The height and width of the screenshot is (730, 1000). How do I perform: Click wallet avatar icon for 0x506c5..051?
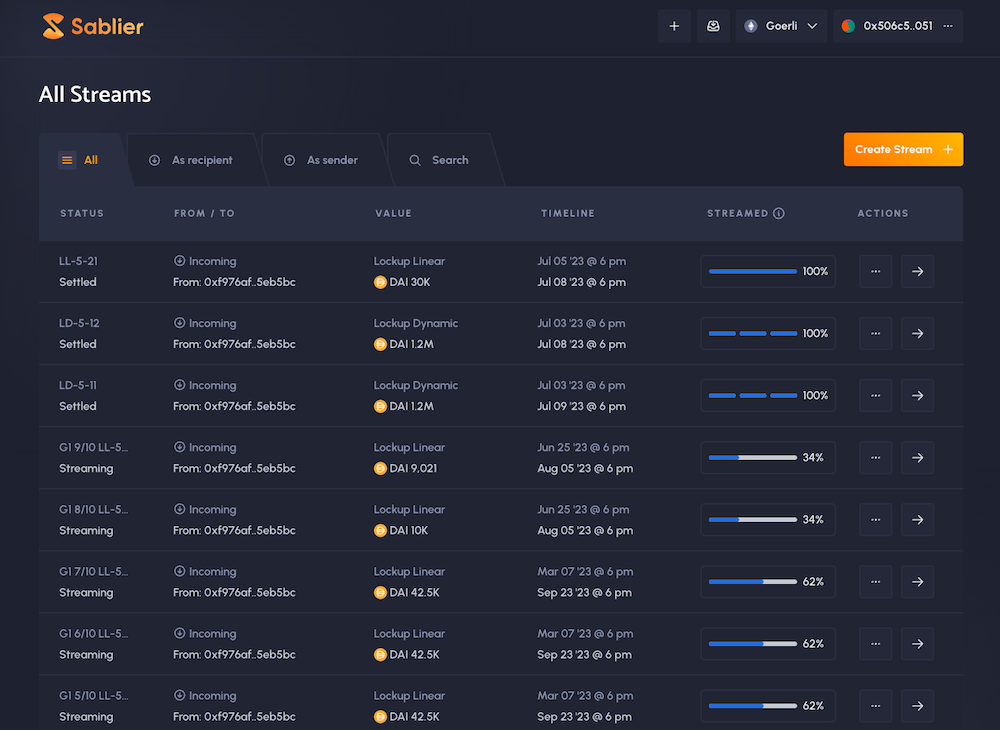(x=848, y=26)
